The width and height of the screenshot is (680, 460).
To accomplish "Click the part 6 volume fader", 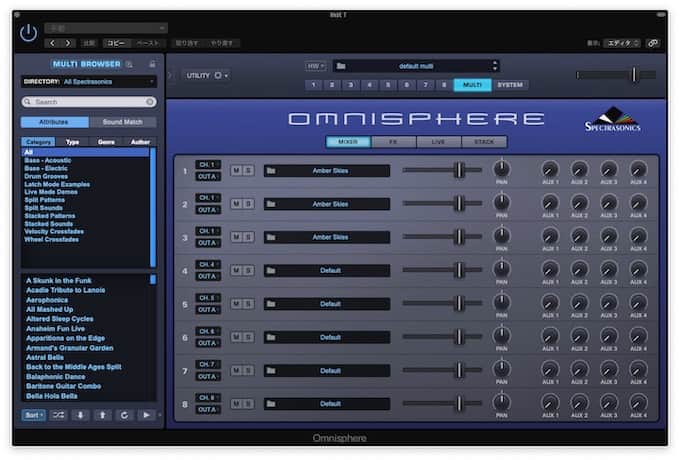I will click(458, 336).
